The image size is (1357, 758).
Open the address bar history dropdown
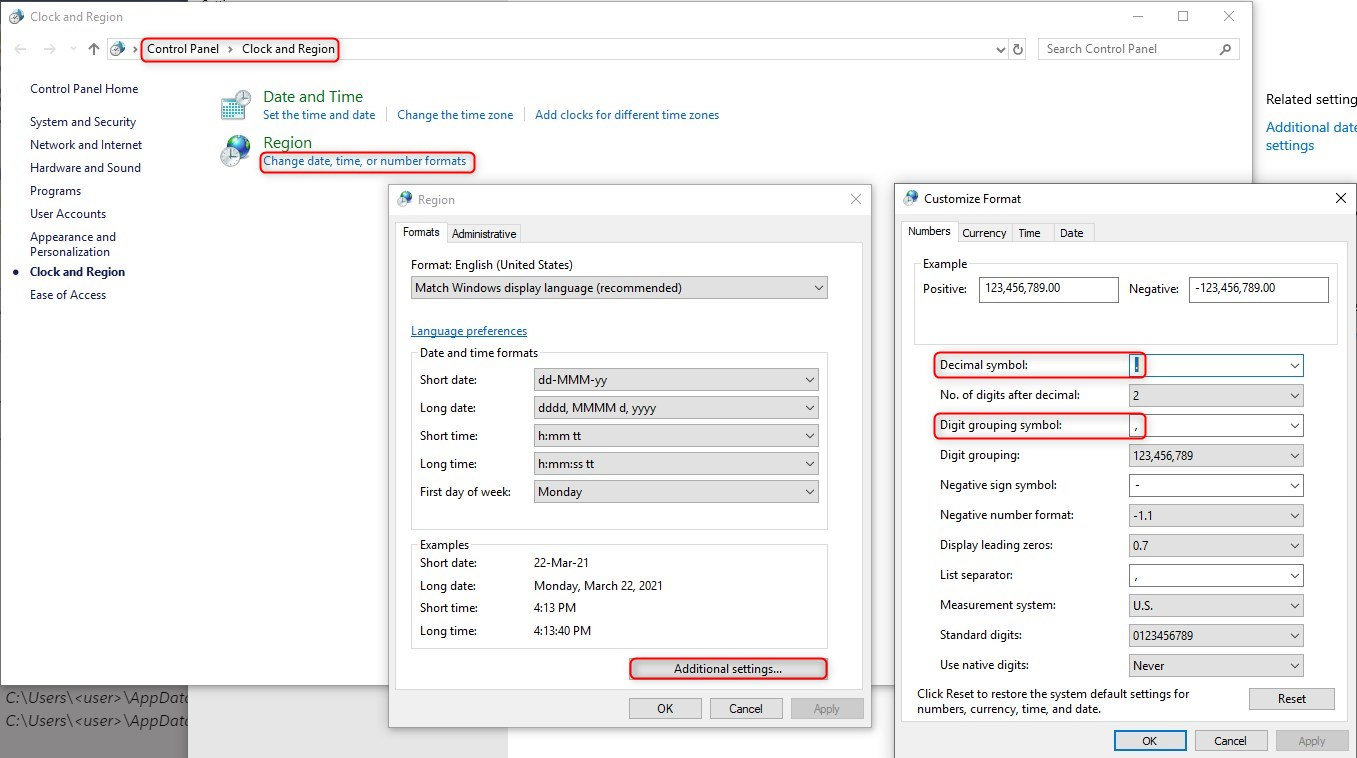point(1000,48)
